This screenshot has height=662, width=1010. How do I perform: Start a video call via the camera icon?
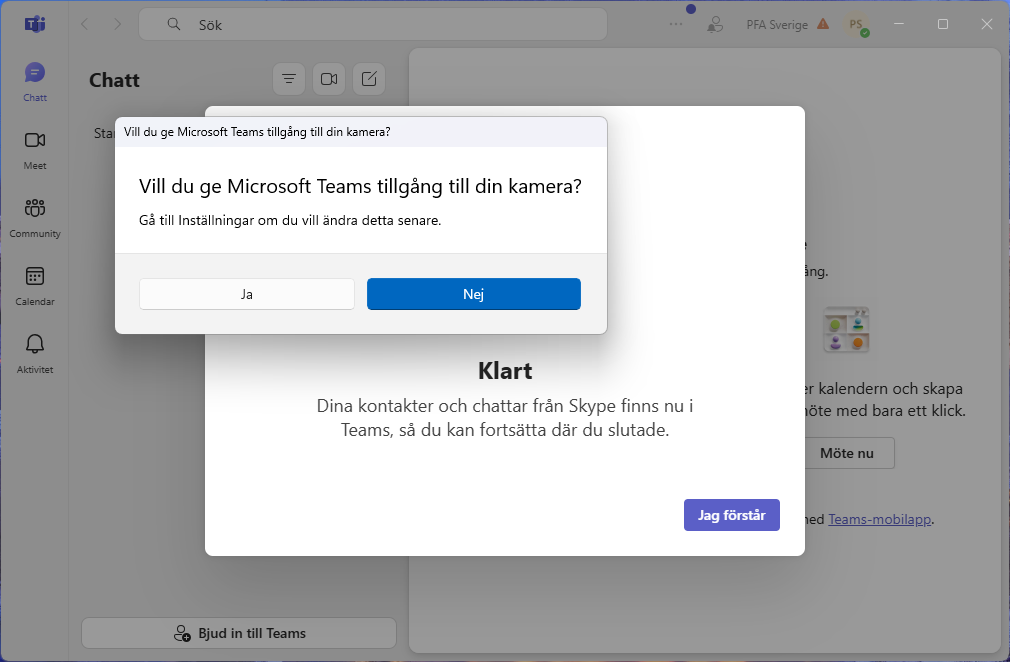click(x=329, y=78)
